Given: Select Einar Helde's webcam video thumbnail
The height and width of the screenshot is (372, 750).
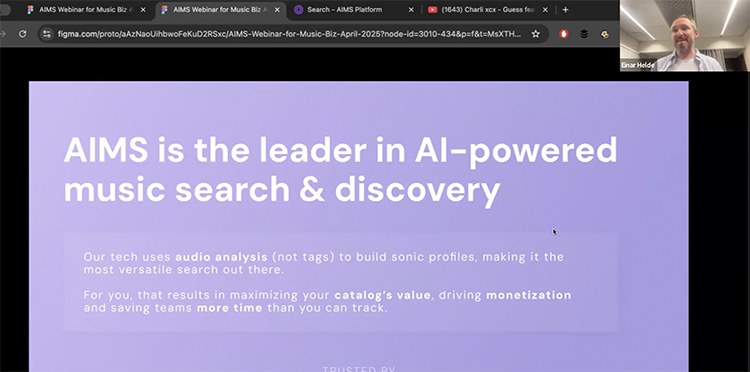Looking at the screenshot, I should click(x=684, y=36).
